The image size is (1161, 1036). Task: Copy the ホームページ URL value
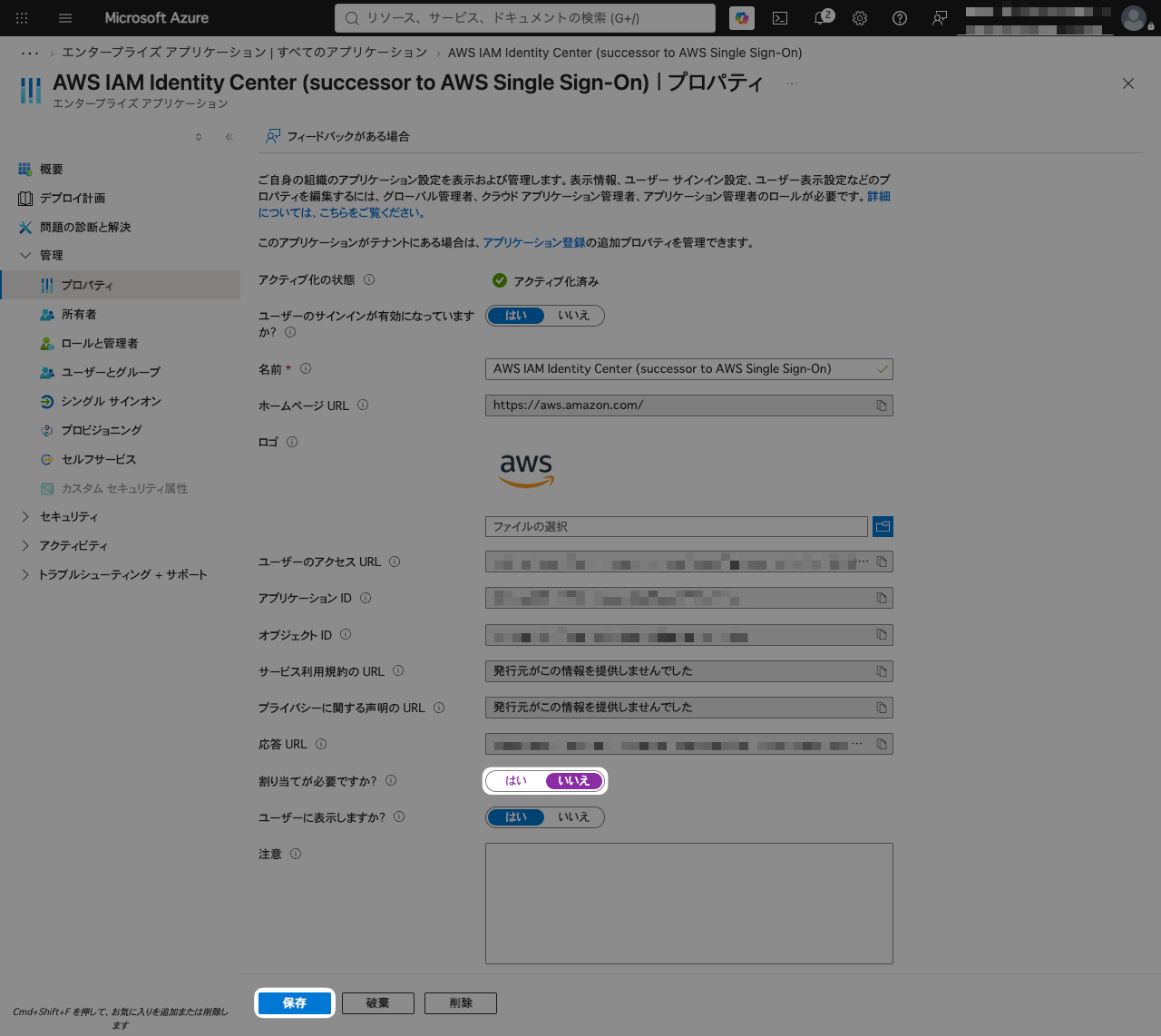pyautogui.click(x=882, y=406)
